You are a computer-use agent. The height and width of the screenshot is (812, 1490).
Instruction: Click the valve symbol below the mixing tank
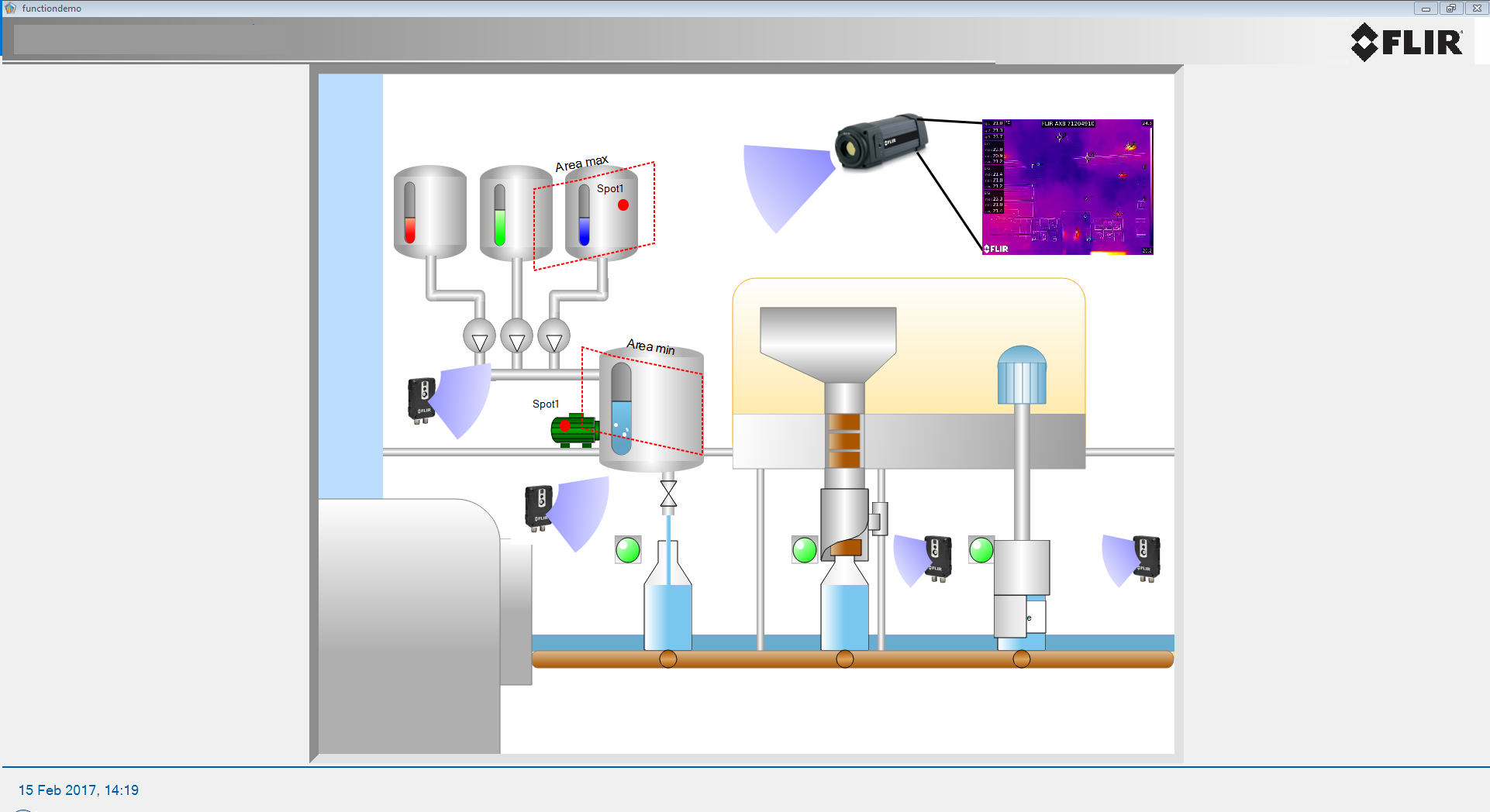click(x=668, y=494)
